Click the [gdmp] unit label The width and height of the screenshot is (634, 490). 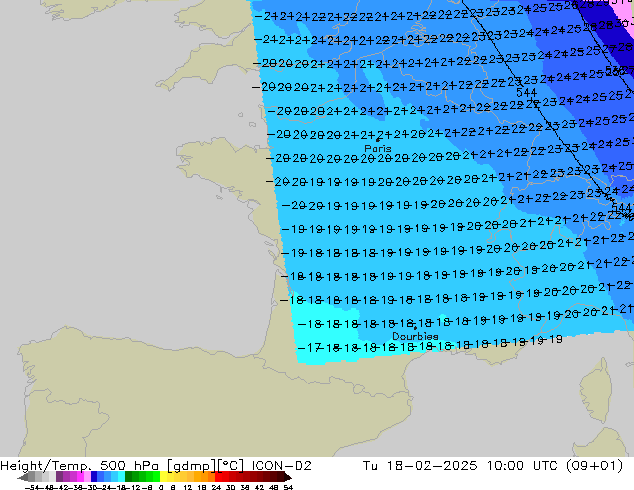[192, 466]
